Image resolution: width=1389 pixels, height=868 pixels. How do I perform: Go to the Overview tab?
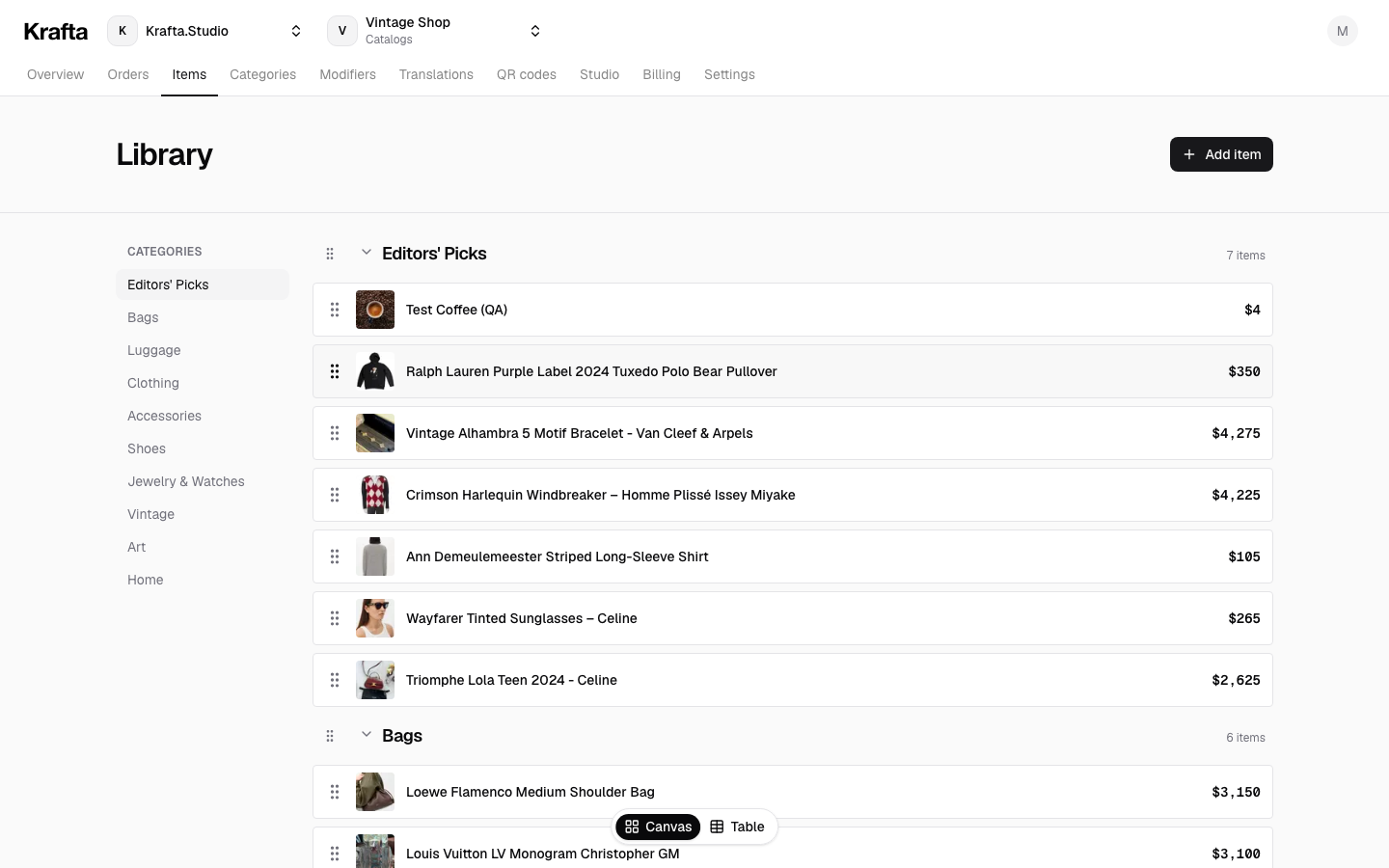point(55,74)
